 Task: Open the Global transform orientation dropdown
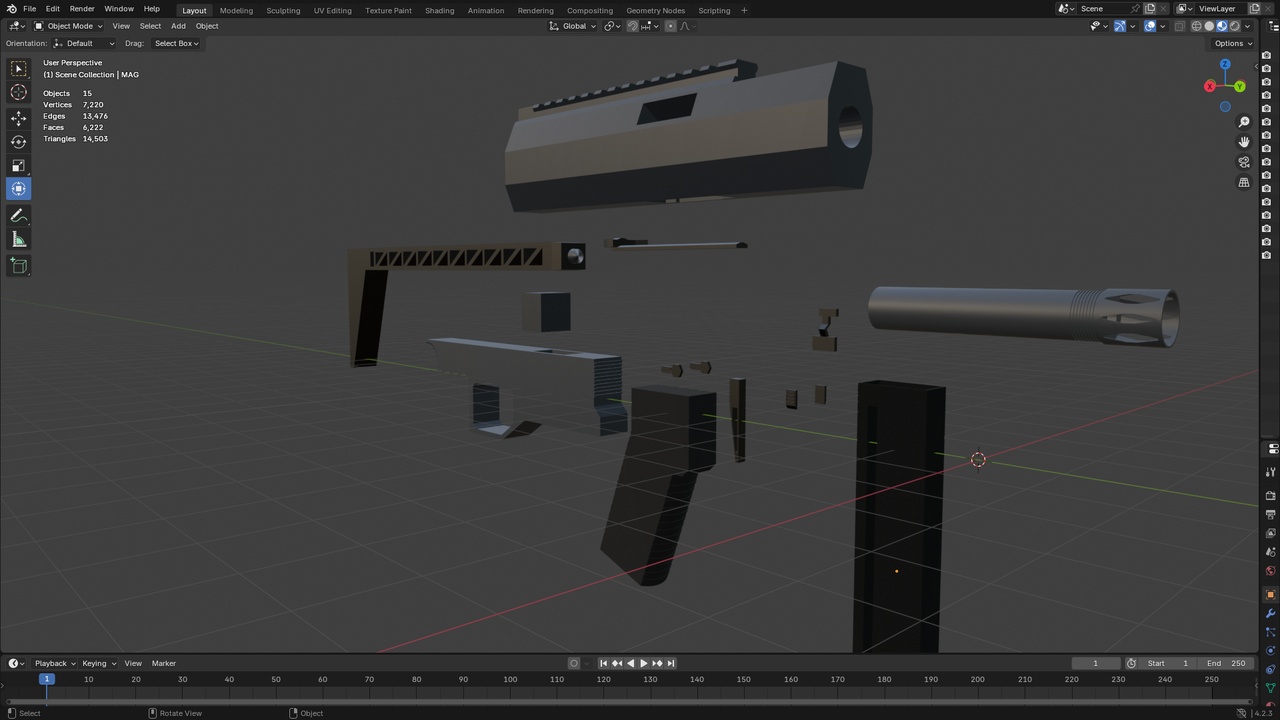573,26
